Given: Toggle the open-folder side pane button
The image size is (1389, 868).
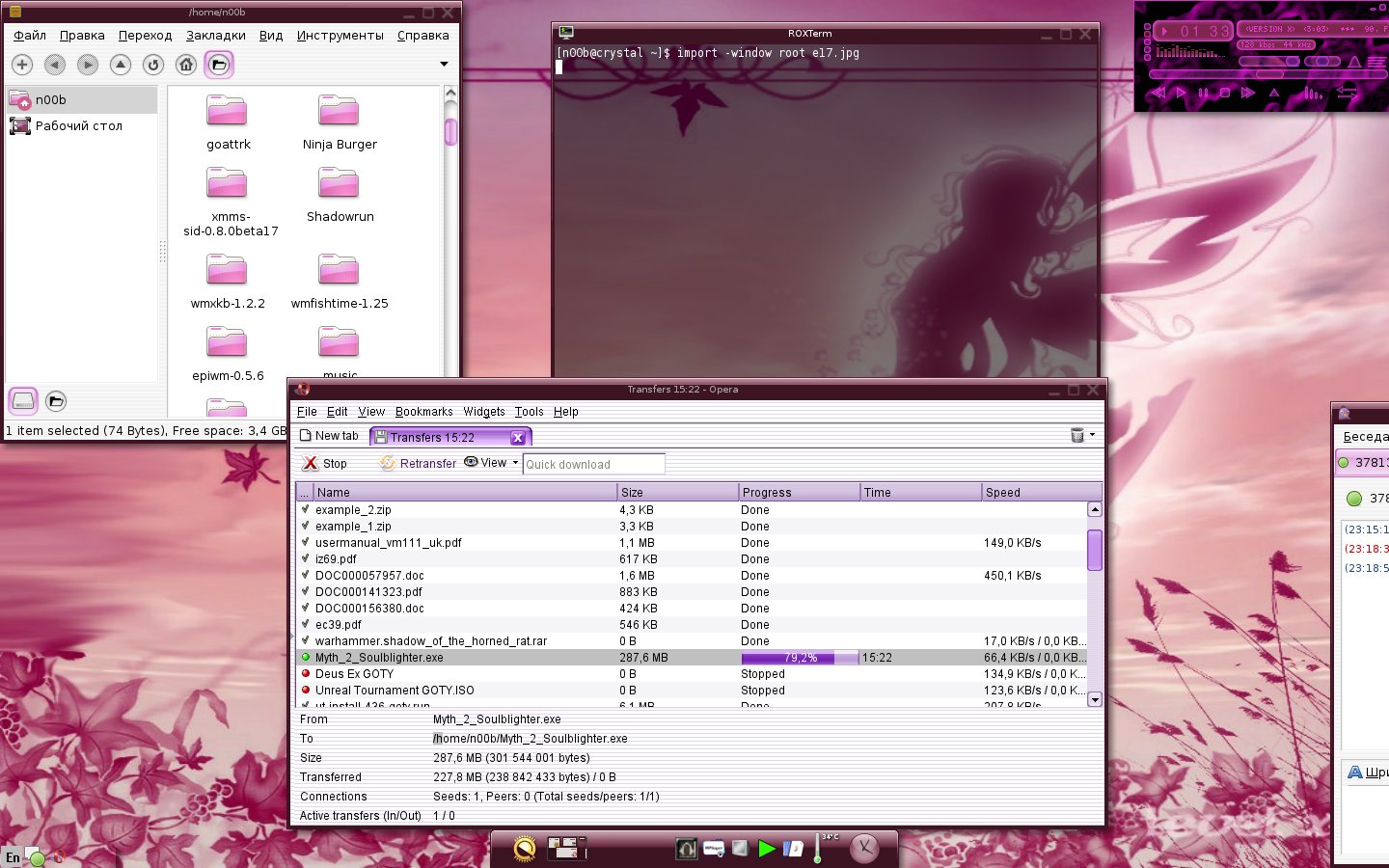Looking at the screenshot, I should [x=219, y=65].
